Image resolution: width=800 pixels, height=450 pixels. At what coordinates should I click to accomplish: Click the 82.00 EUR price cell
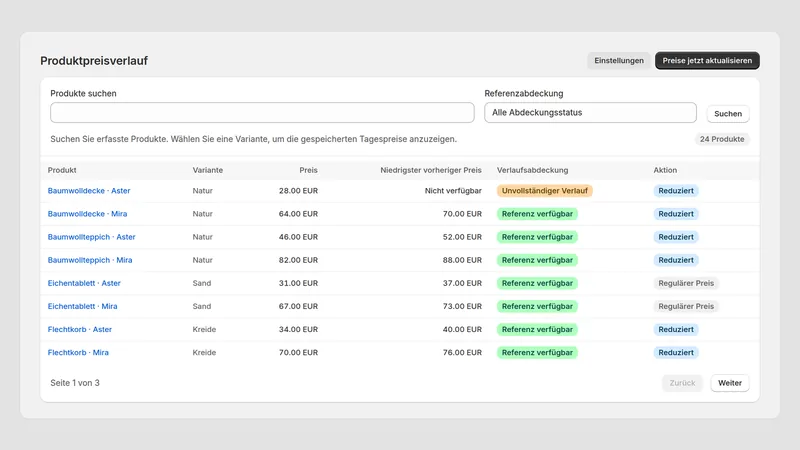coord(298,260)
